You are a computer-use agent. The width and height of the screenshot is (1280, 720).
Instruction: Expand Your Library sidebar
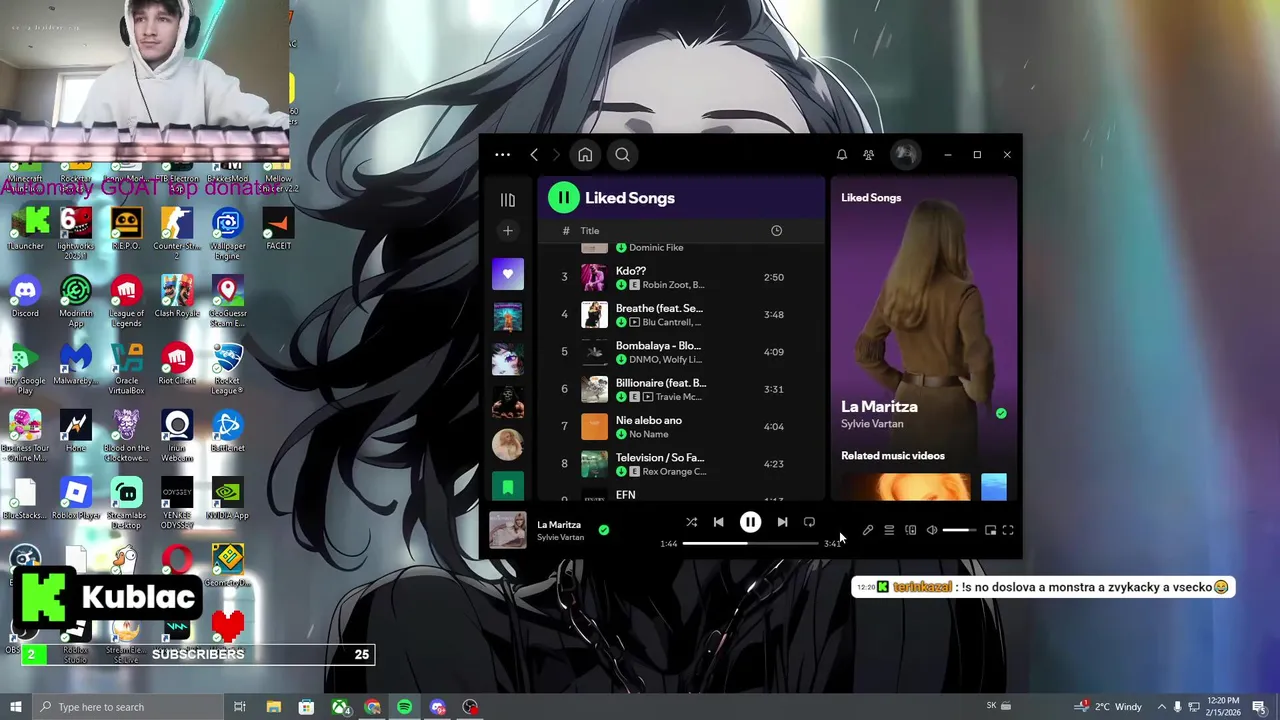508,199
